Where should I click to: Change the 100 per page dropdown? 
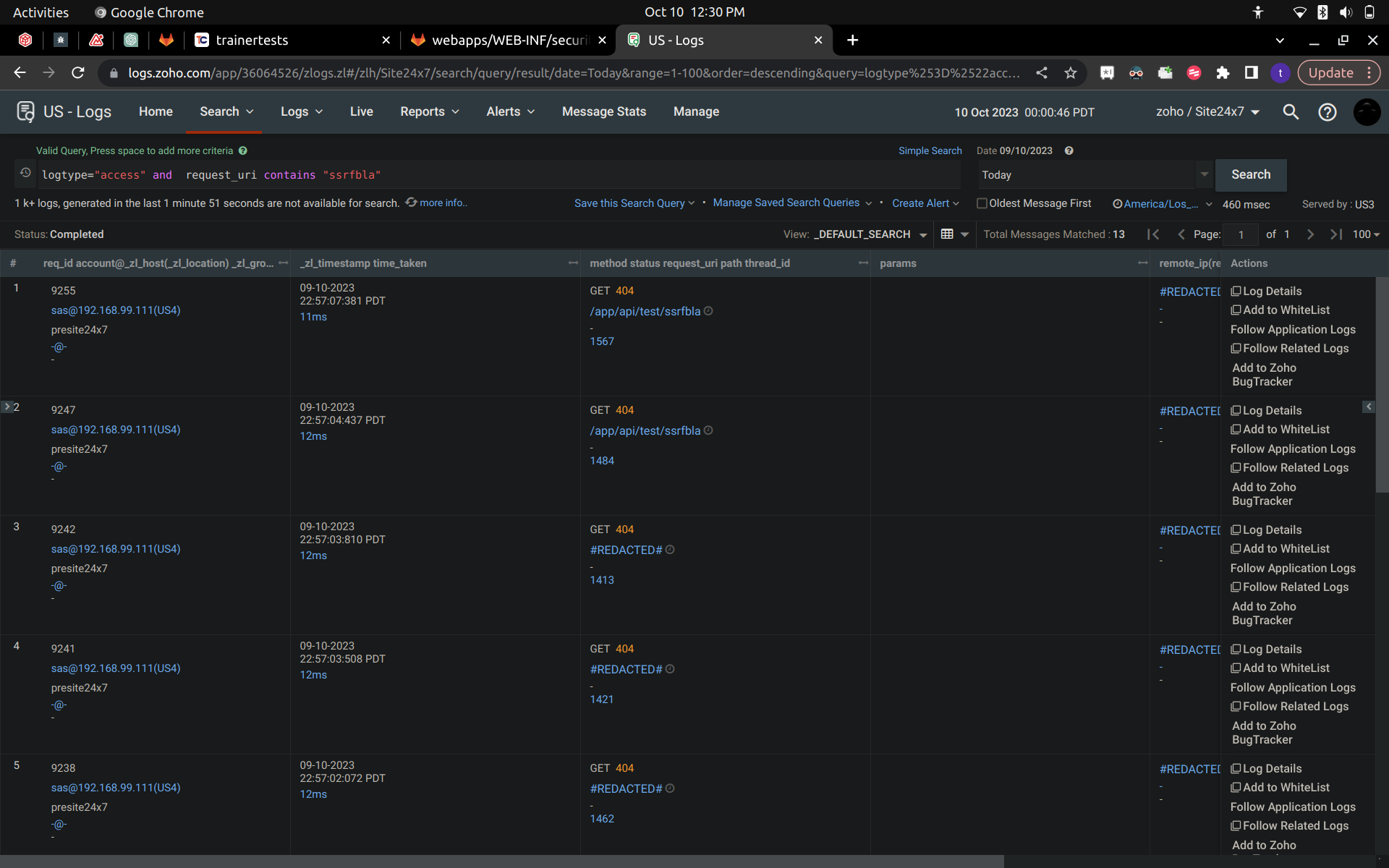point(1366,234)
